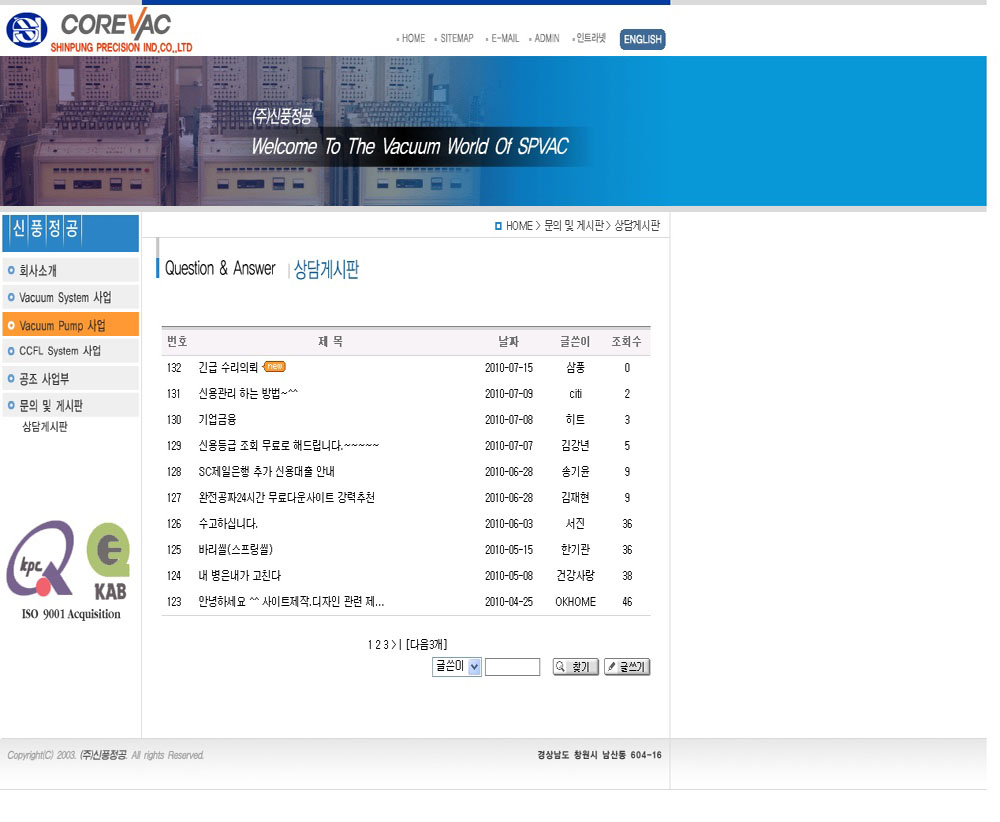Select the 상담게시판 sidebar submenu link
The image size is (1000, 822).
click(x=45, y=427)
